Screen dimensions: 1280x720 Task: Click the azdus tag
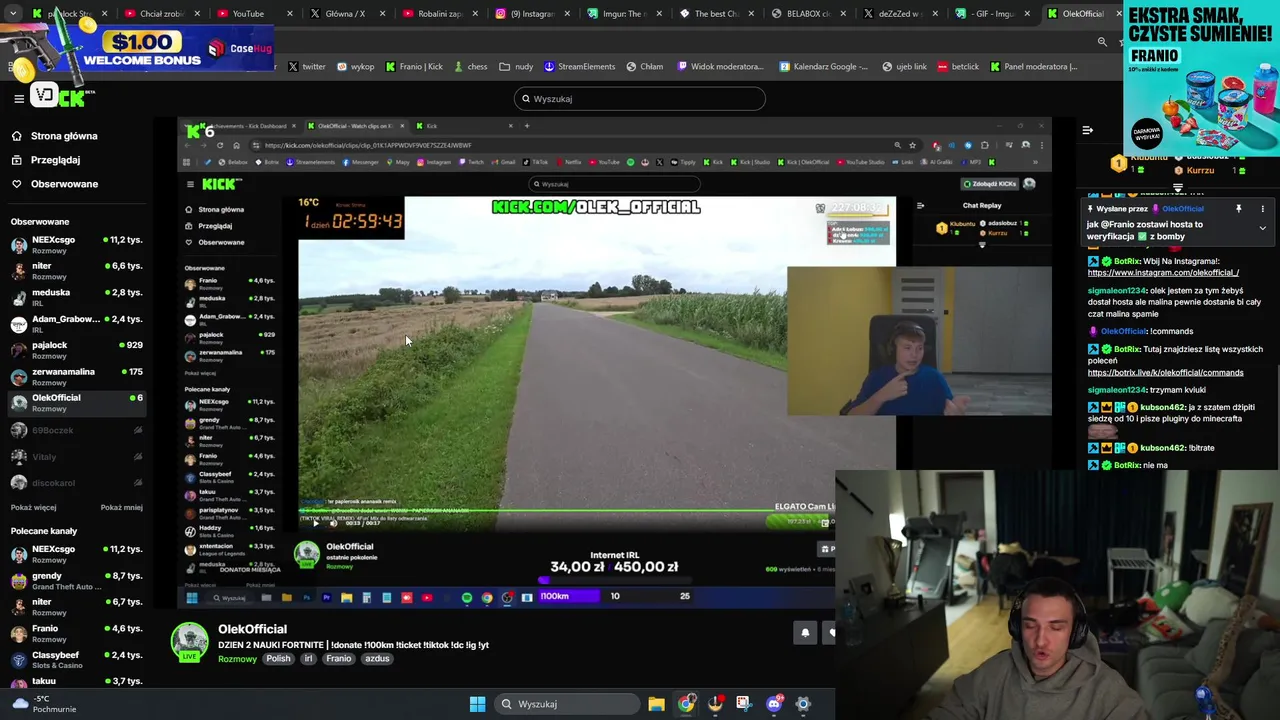pos(377,659)
